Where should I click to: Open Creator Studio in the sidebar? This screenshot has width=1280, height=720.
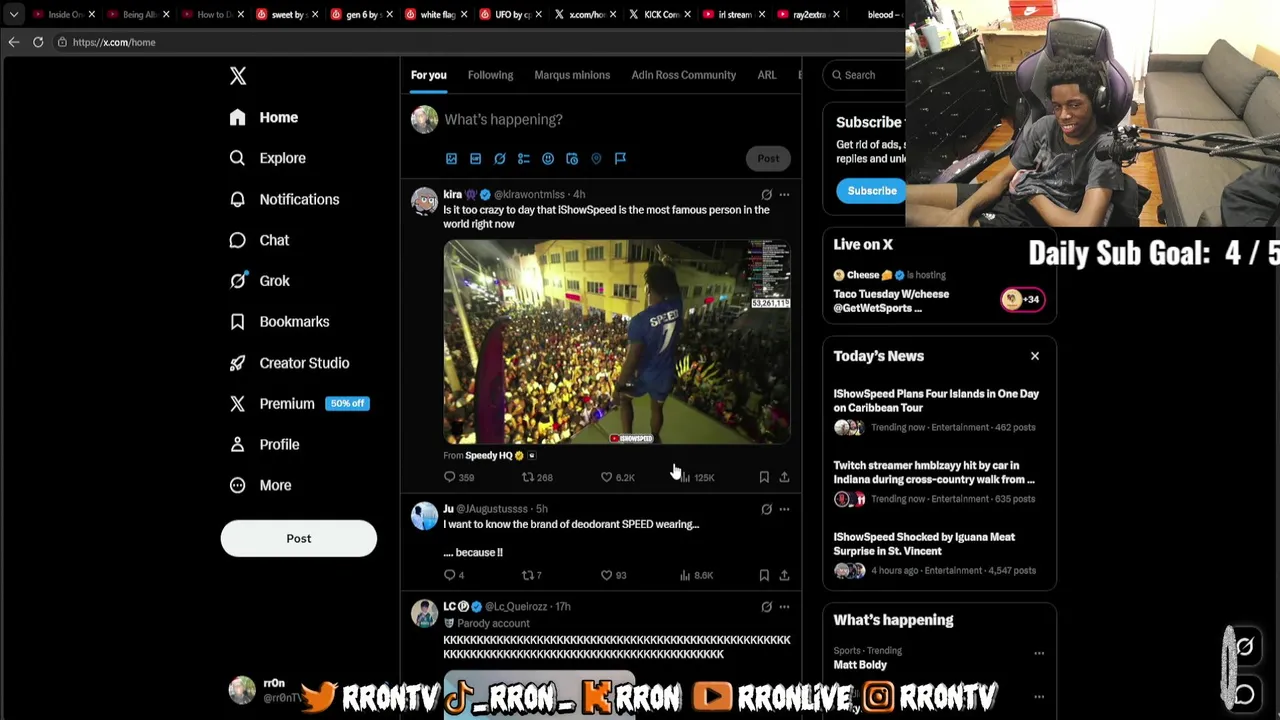[289, 363]
